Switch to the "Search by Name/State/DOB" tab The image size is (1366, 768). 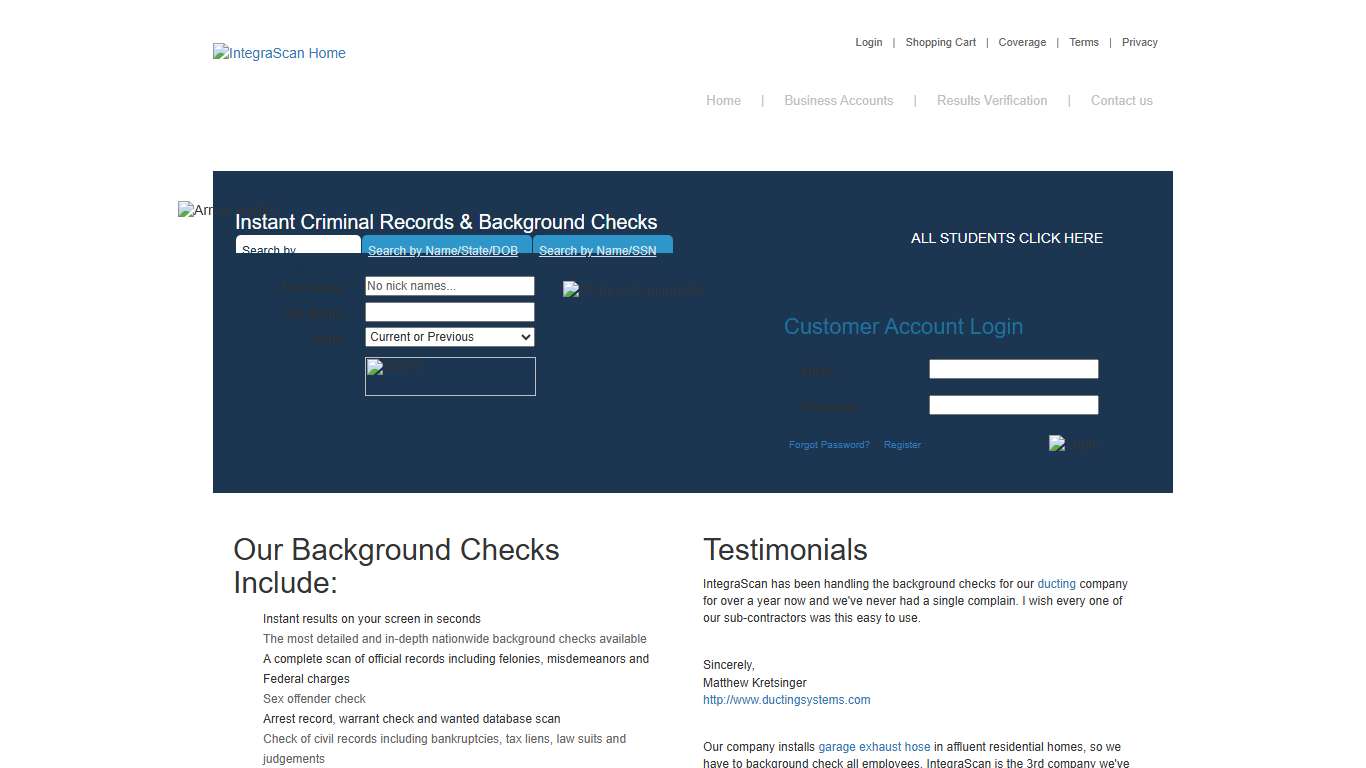pos(445,250)
